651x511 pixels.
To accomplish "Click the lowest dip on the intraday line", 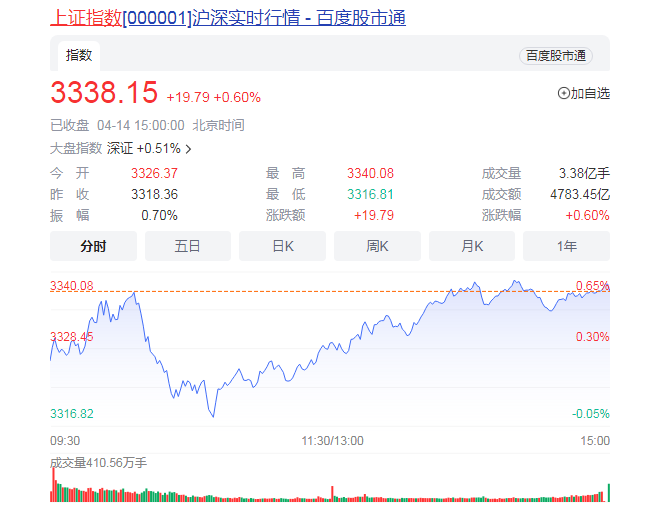I will [211, 415].
